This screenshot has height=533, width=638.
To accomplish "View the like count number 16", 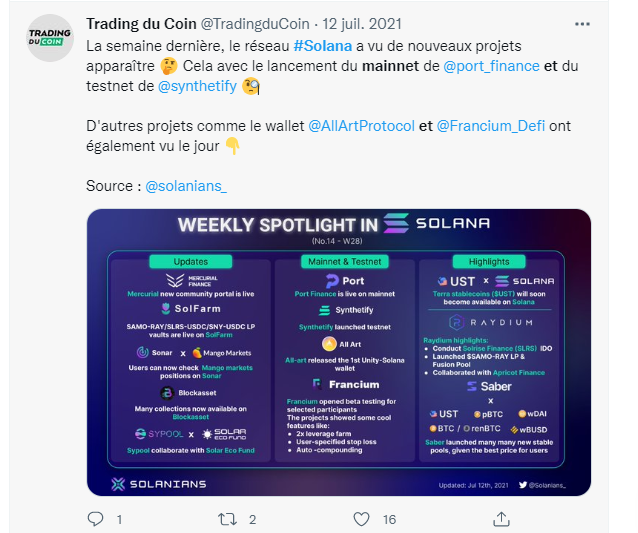I will (x=389, y=520).
